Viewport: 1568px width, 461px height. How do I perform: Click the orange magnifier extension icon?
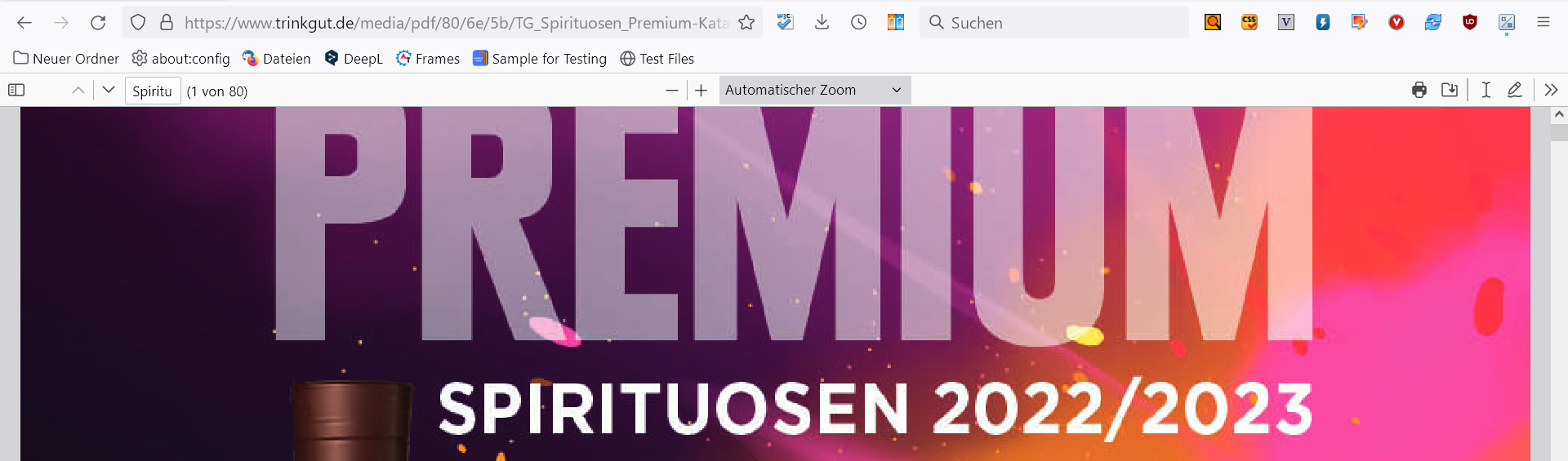[x=1213, y=23]
